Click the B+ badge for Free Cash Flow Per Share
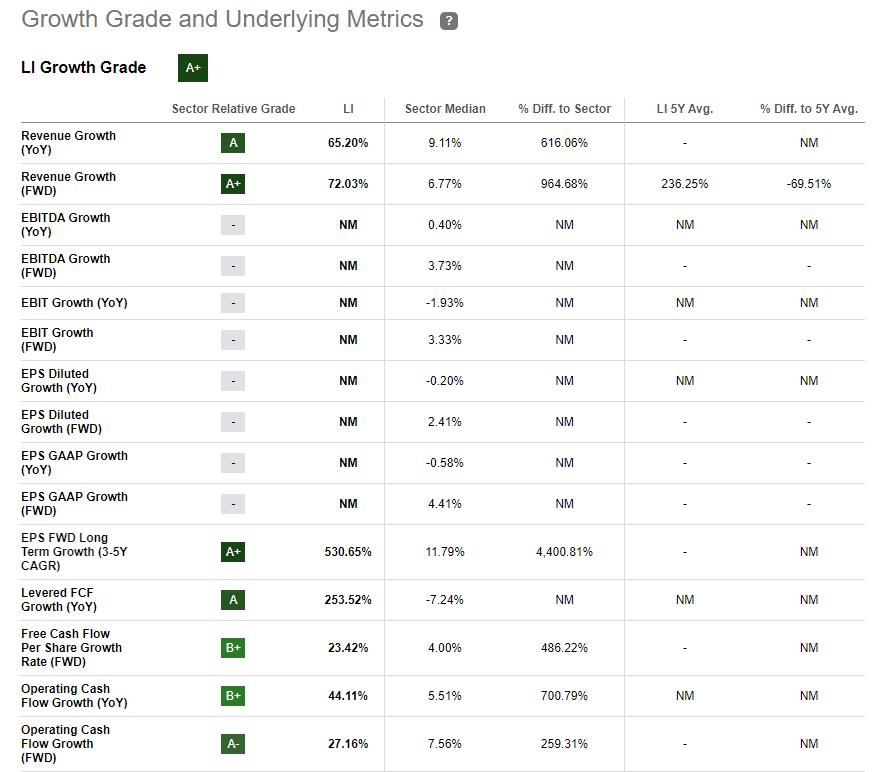This screenshot has height=772, width=874. pos(233,648)
